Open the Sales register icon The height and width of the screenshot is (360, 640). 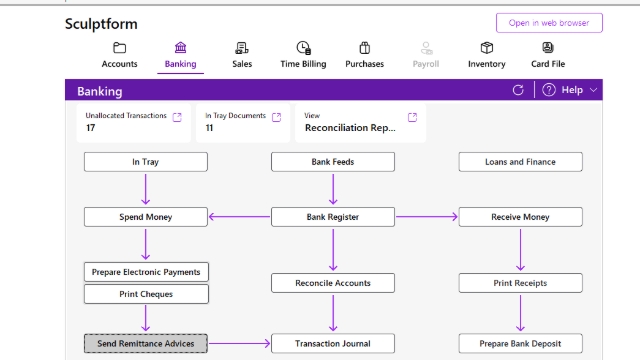242,48
